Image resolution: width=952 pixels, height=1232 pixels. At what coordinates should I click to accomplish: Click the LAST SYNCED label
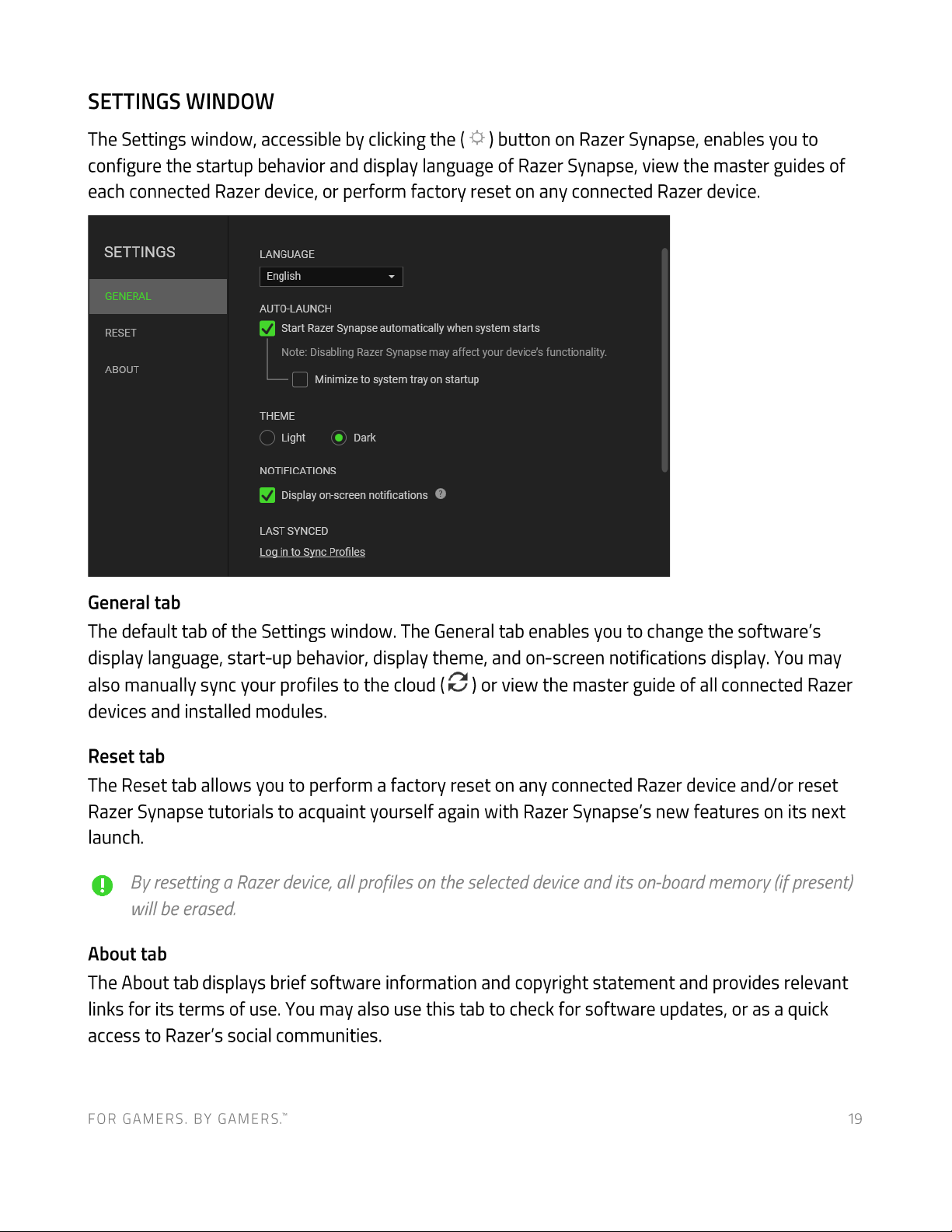(294, 531)
